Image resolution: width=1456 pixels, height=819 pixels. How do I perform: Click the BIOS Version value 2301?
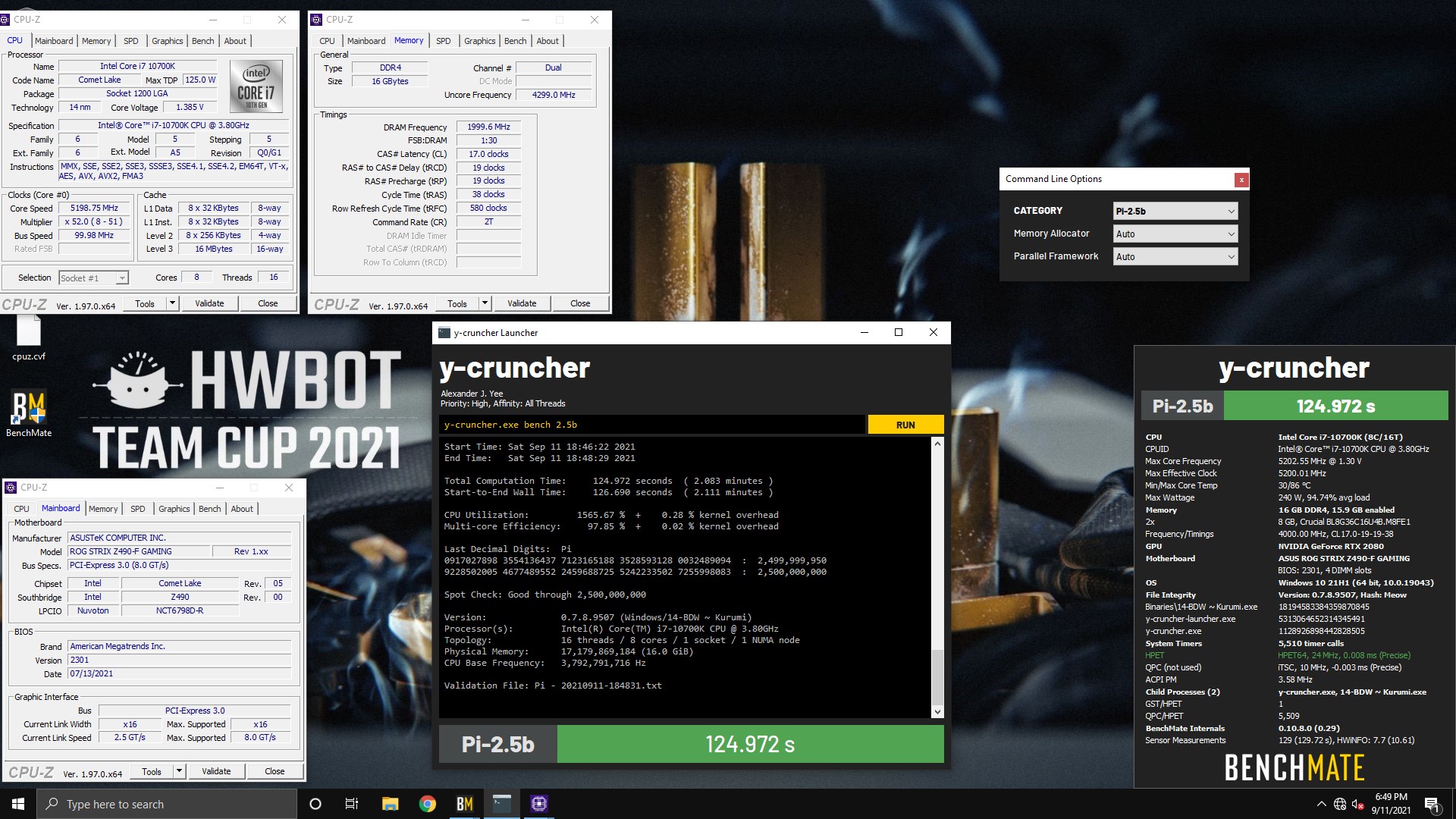click(180, 660)
